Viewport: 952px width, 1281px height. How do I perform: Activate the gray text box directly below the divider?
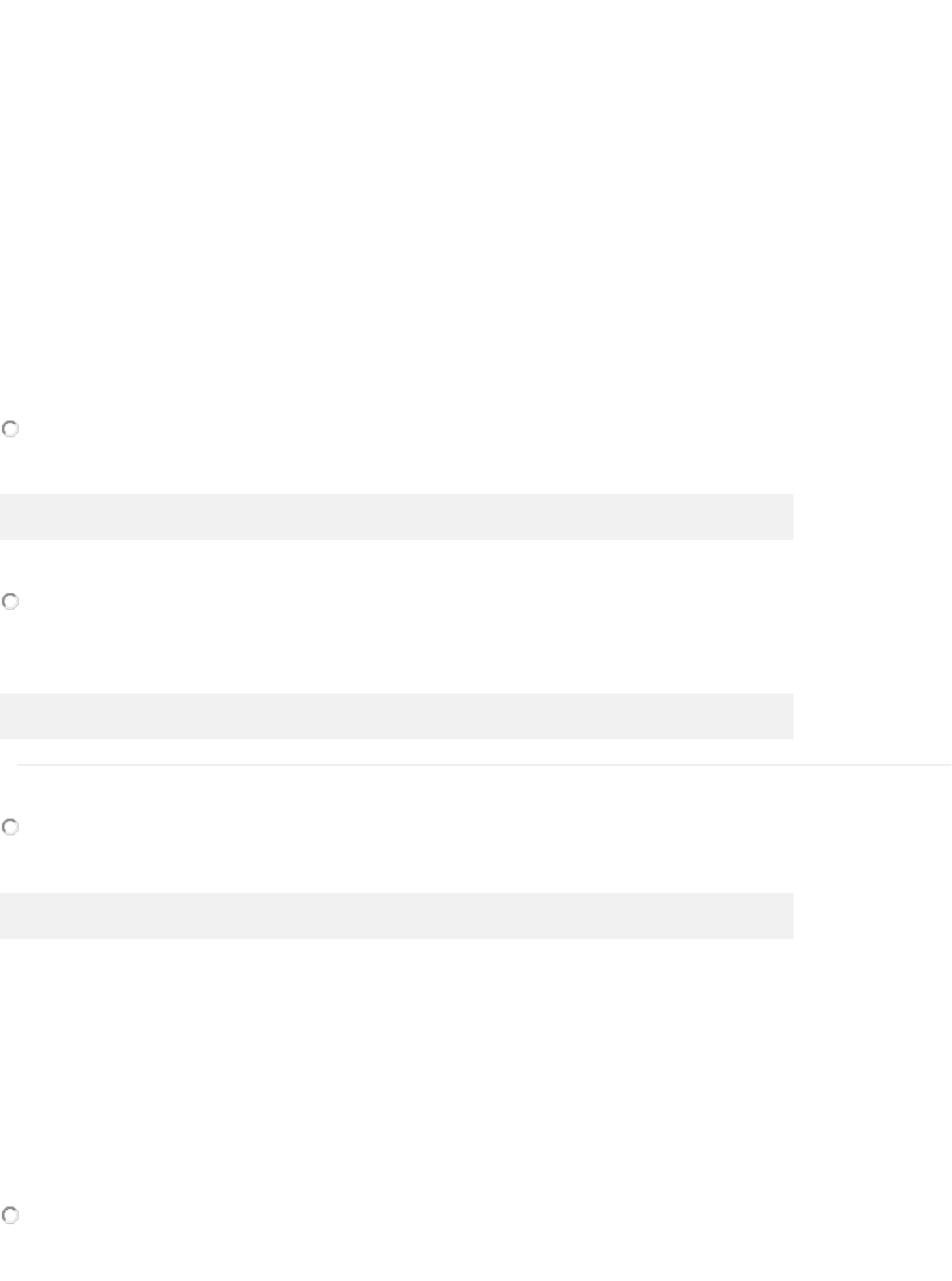396,916
